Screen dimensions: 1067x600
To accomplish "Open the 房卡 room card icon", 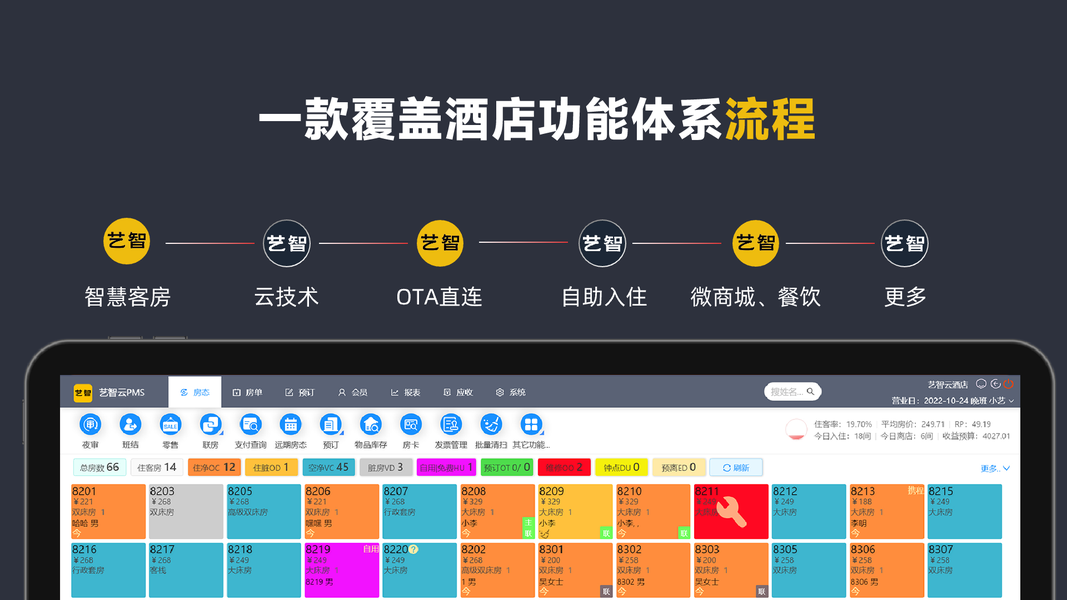I will click(x=410, y=424).
